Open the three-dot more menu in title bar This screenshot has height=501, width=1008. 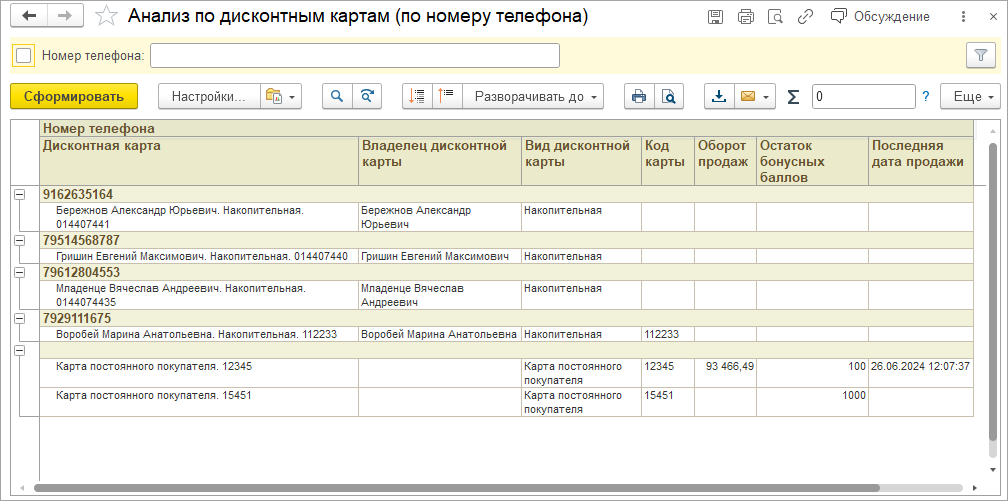pos(963,17)
